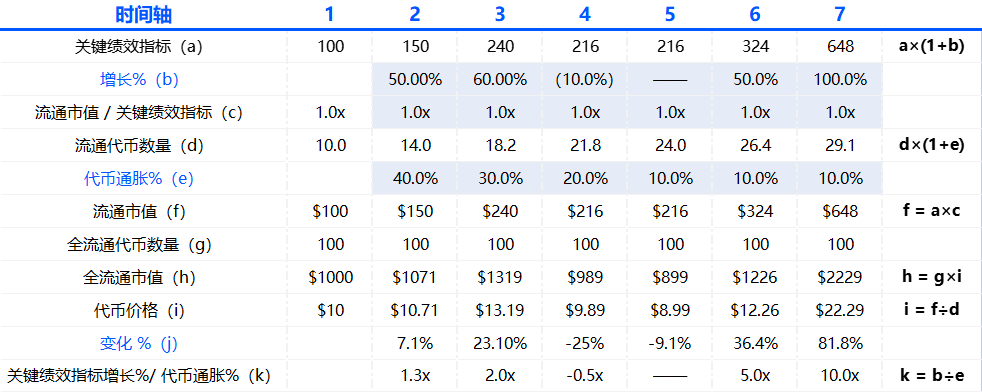The width and height of the screenshot is (982, 392).
Task: Select the a×(1+b) formula cell
Action: pyautogui.click(x=933, y=47)
